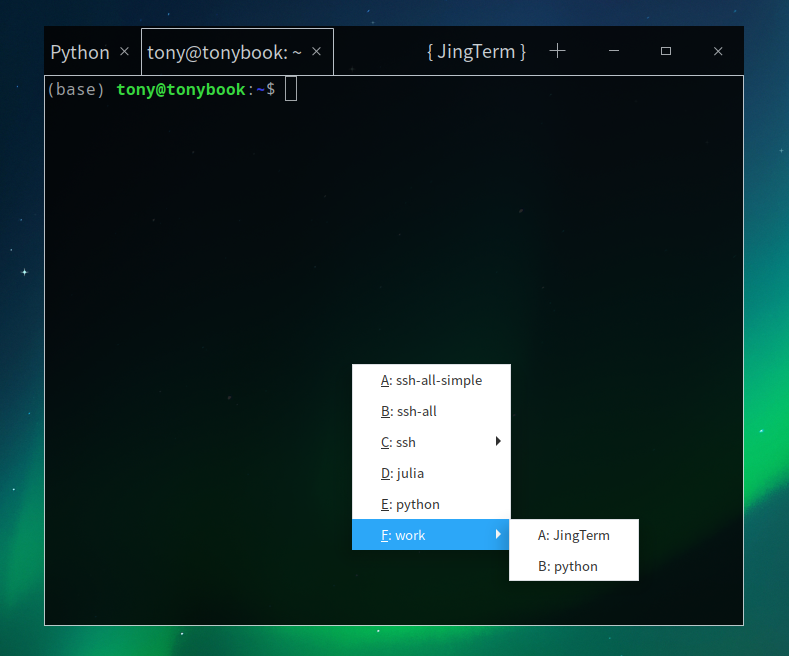The image size is (789, 656).
Task: Click the { JingTerm } title label
Action: [x=476, y=51]
